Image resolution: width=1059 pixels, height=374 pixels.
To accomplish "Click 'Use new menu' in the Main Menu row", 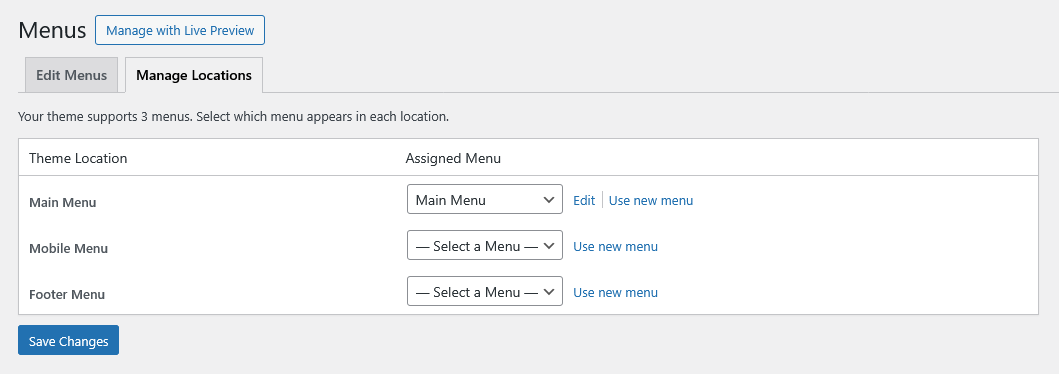I will point(651,201).
